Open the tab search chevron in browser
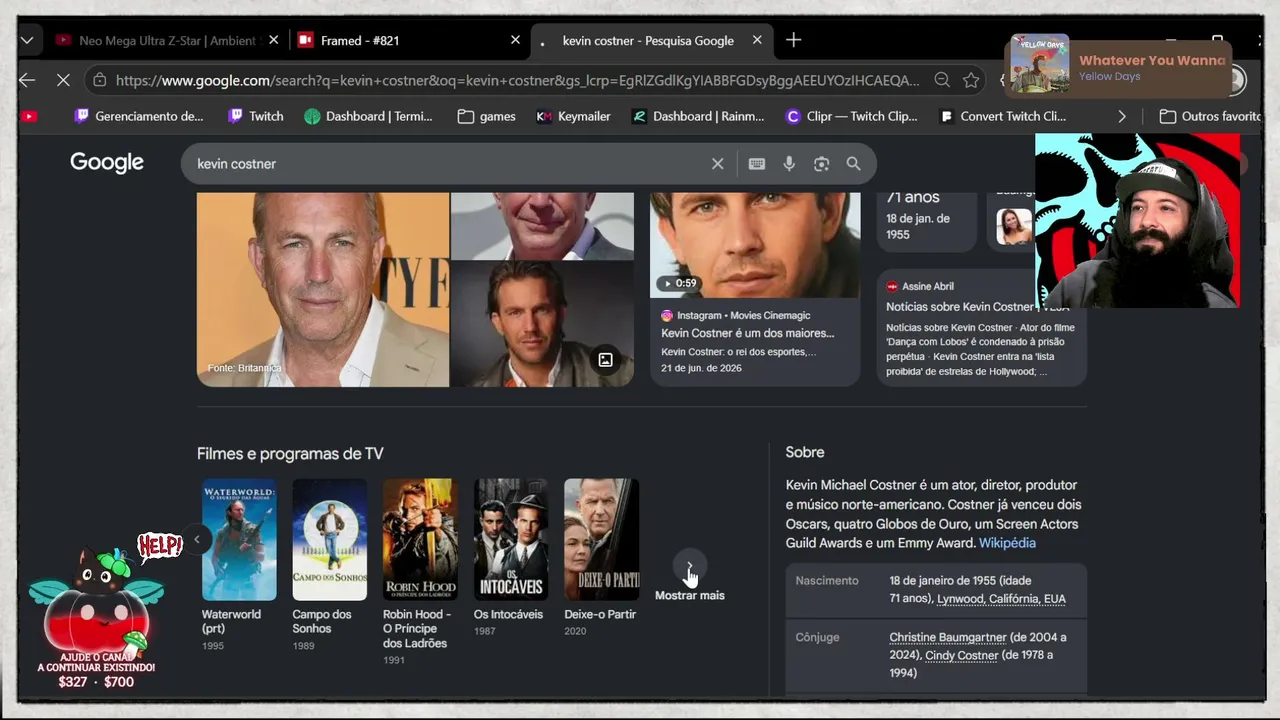The height and width of the screenshot is (720, 1280). (x=27, y=40)
